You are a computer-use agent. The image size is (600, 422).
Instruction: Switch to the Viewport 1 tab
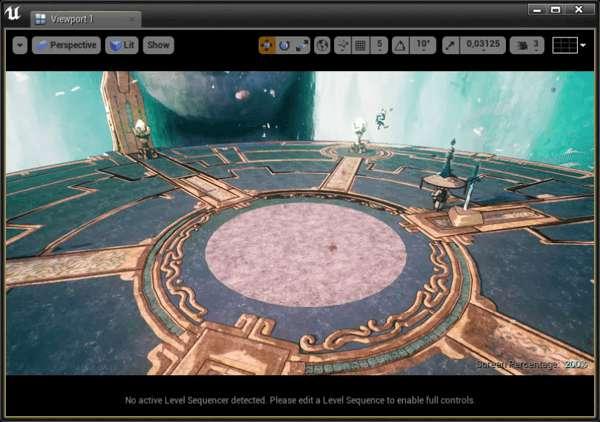pos(85,19)
